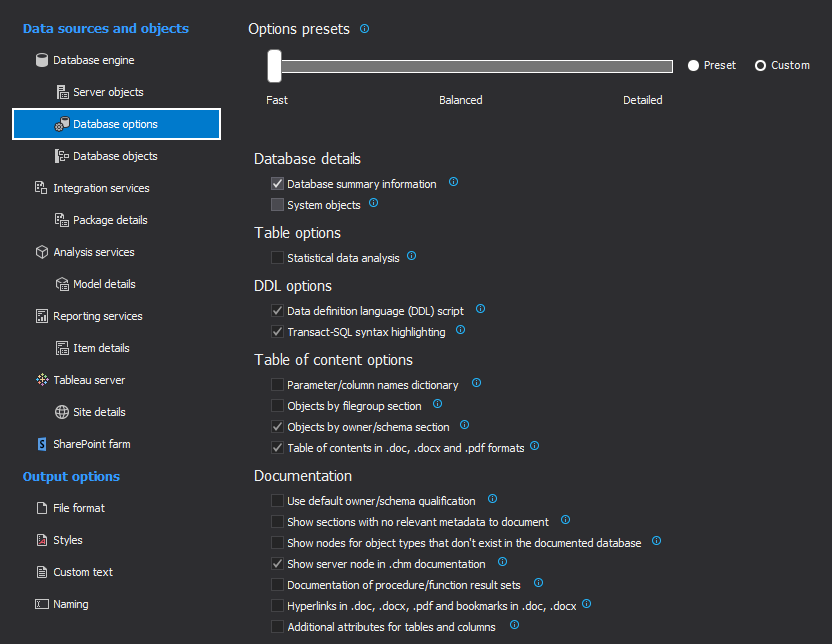Click info icon next to DDL script option
The width and height of the screenshot is (832, 644).
pos(480,310)
